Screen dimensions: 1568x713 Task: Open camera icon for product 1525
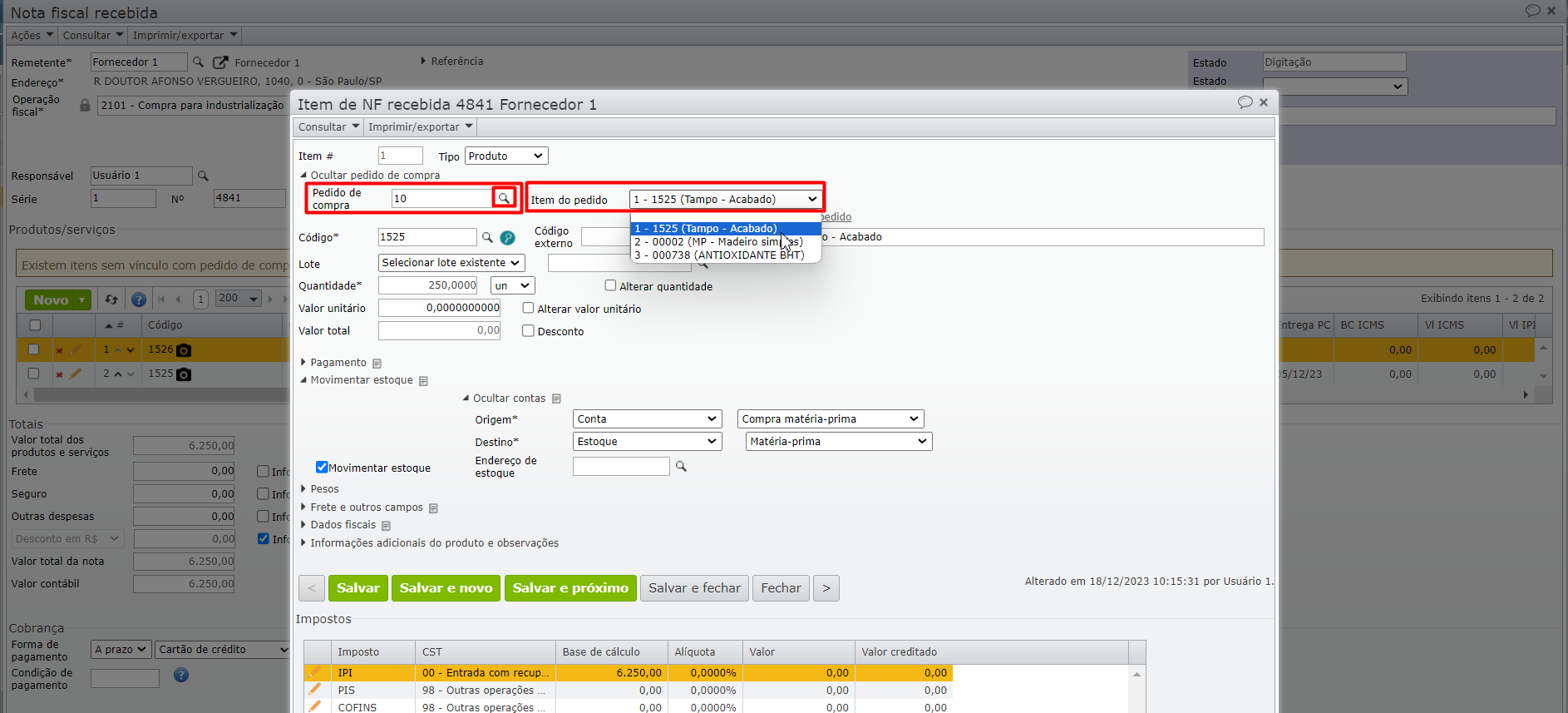(184, 374)
